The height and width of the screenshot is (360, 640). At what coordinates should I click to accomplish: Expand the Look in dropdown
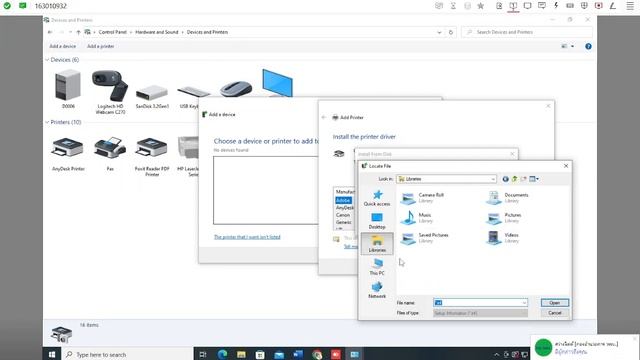tap(493, 179)
